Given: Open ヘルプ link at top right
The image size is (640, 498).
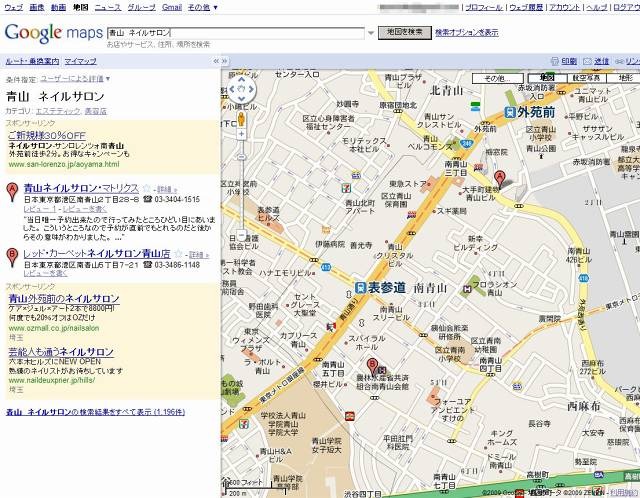Looking at the screenshot, I should tap(596, 7).
